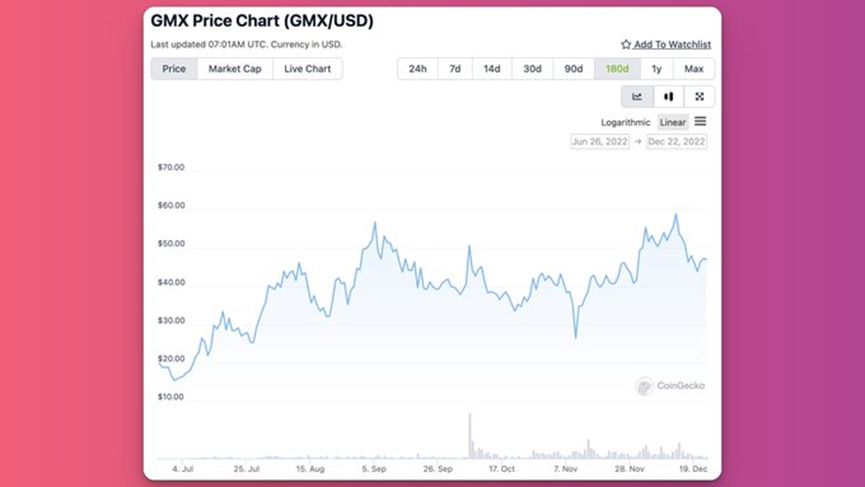
Task: Switch to candlestick chart icon
Action: pyautogui.click(x=669, y=97)
